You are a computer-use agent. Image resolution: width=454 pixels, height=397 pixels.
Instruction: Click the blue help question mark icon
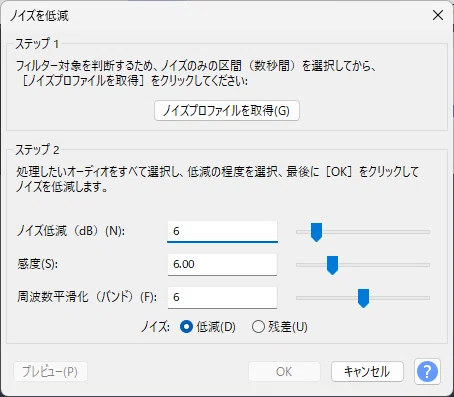click(427, 371)
